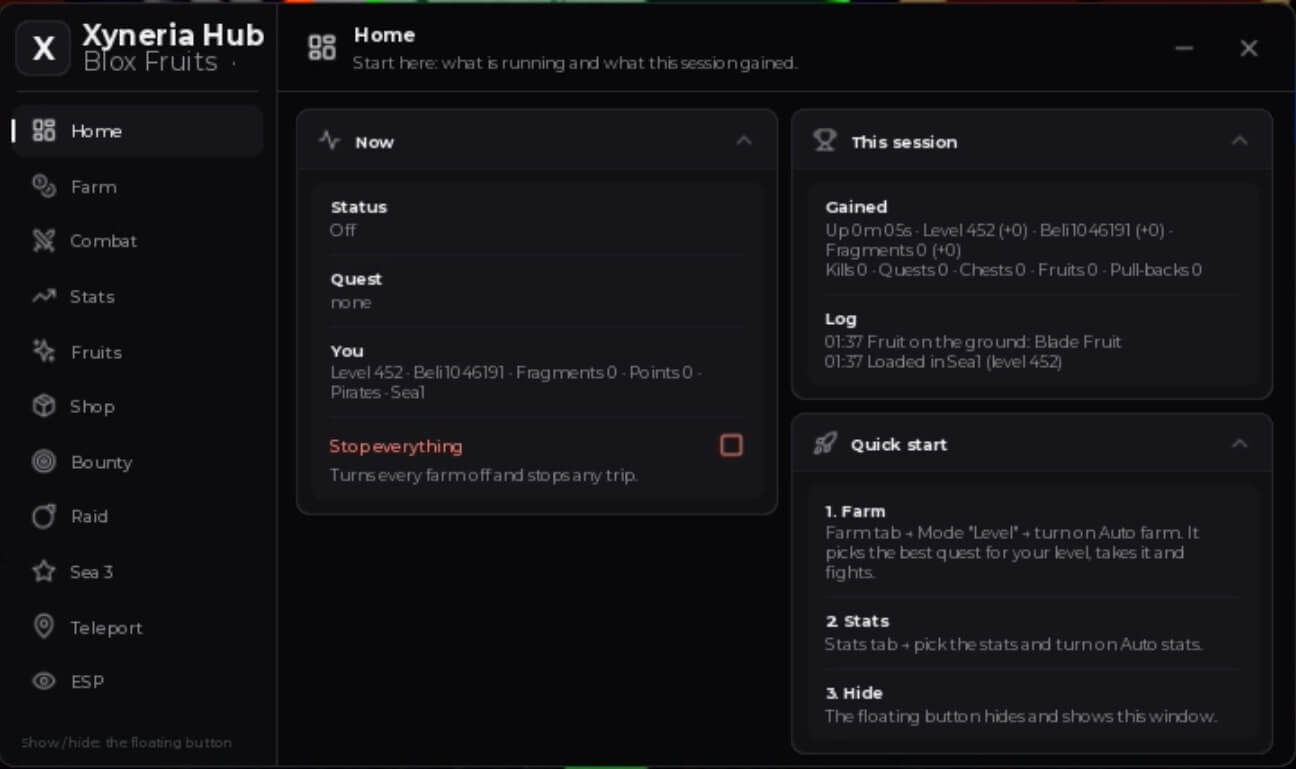Select the Combat crossed-swords icon
The image size is (1296, 769).
(44, 241)
